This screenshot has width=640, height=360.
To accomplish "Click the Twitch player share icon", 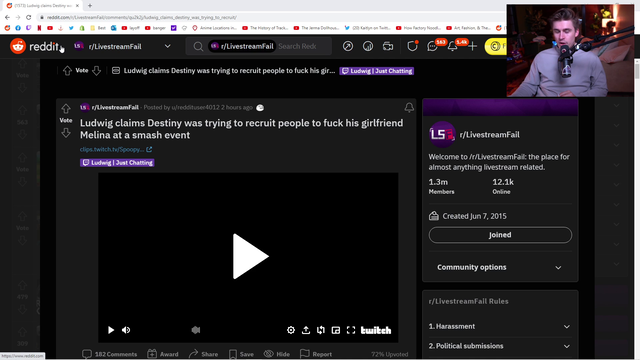I will tap(306, 330).
